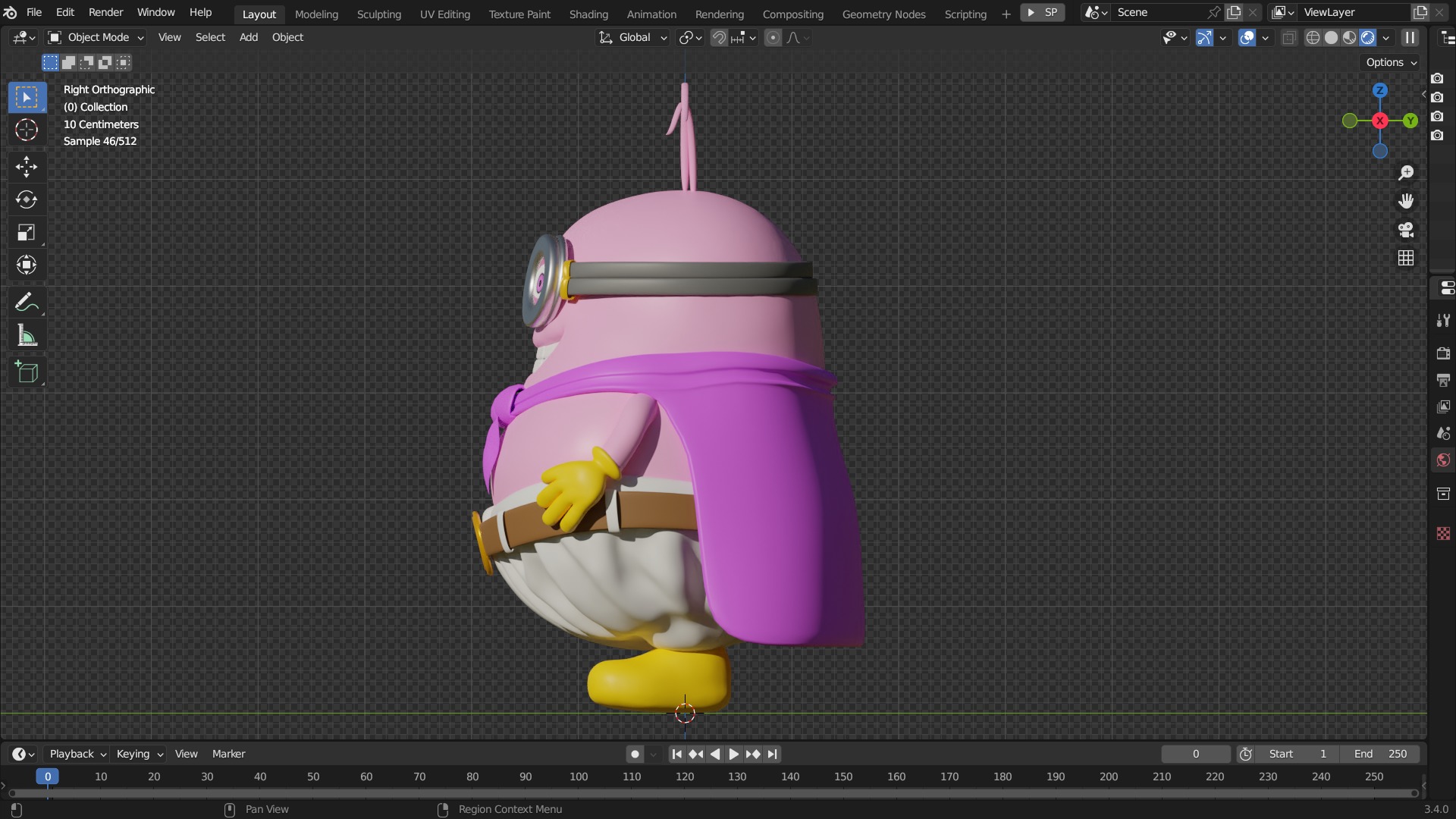The image size is (1456, 819).
Task: Open the gizmo options arrow
Action: 1222,37
